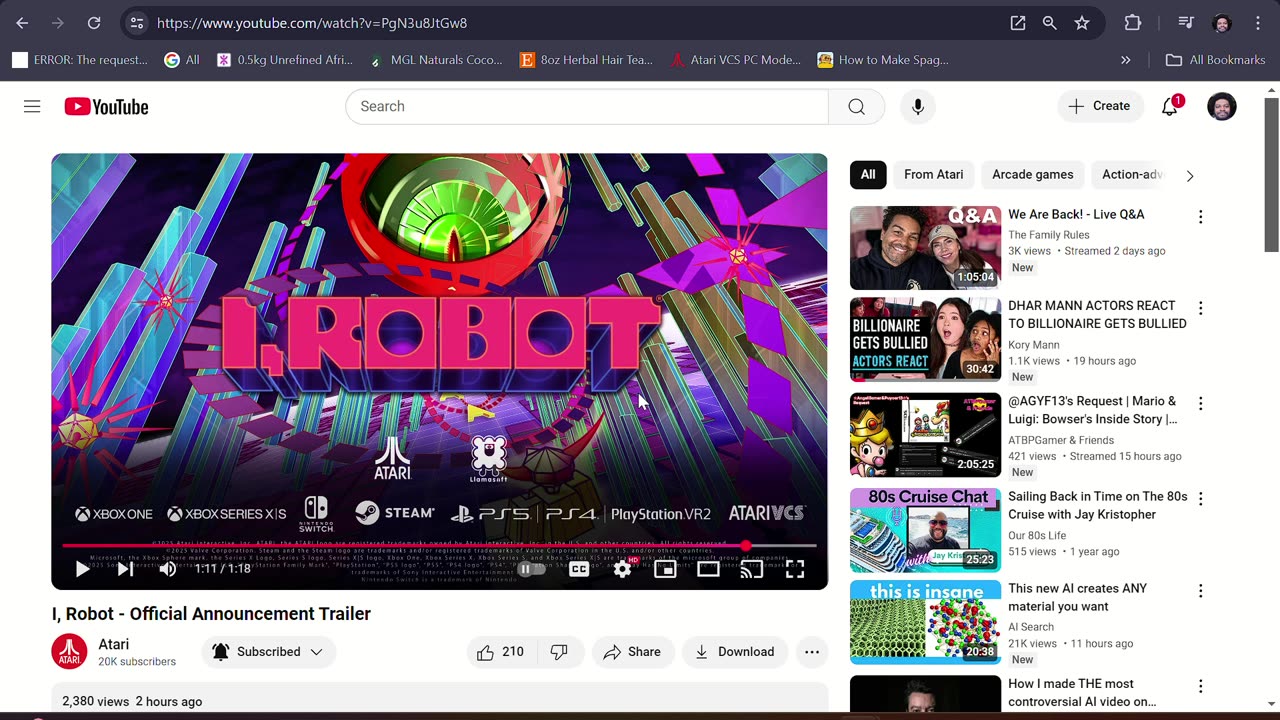The height and width of the screenshot is (720, 1280).
Task: Click the Create button
Action: point(1100,106)
